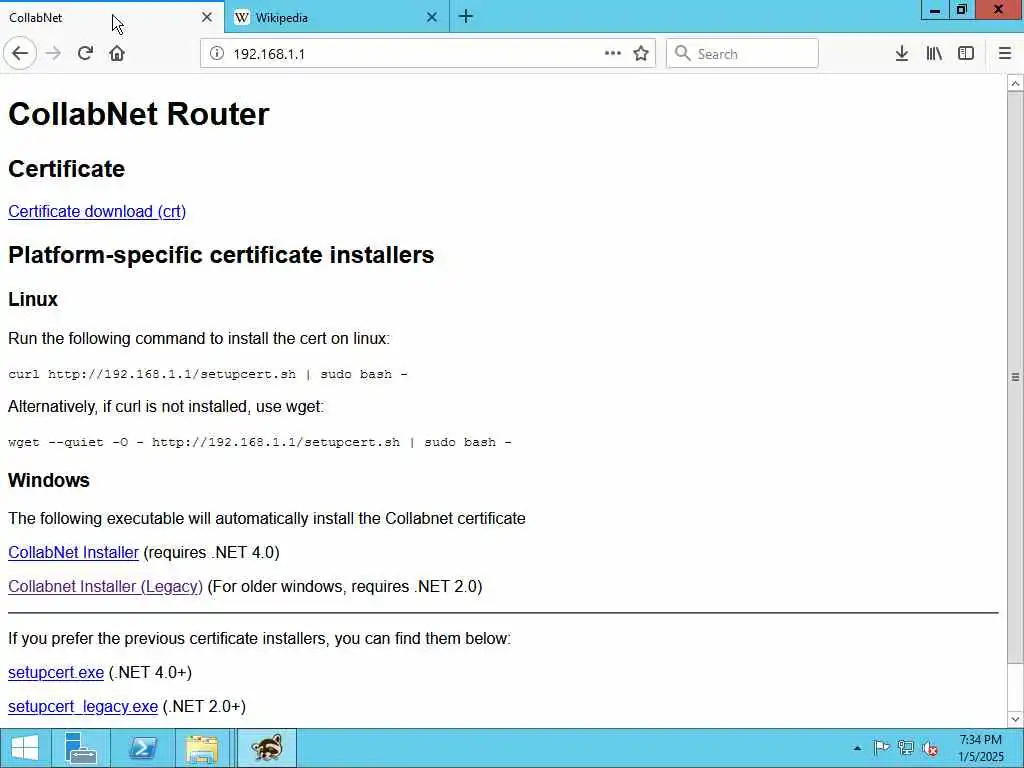Download setupcert_legacy.exe
The height and width of the screenshot is (768, 1024).
pyautogui.click(x=83, y=707)
